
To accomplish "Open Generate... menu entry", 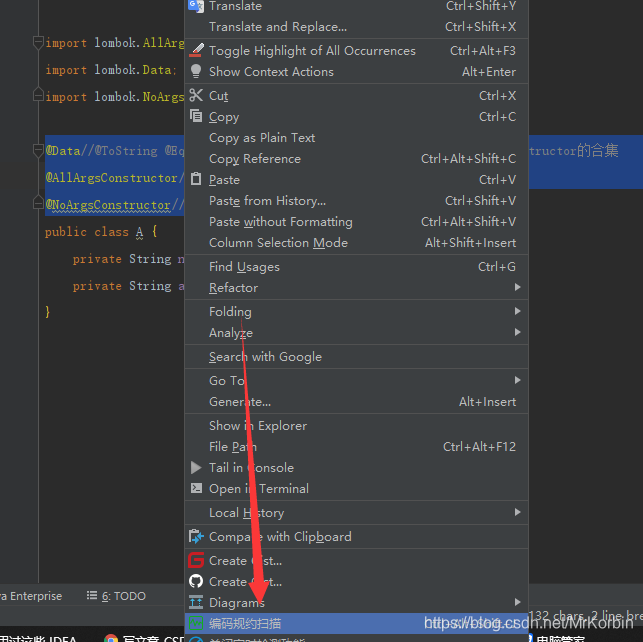I will click(356, 401).
